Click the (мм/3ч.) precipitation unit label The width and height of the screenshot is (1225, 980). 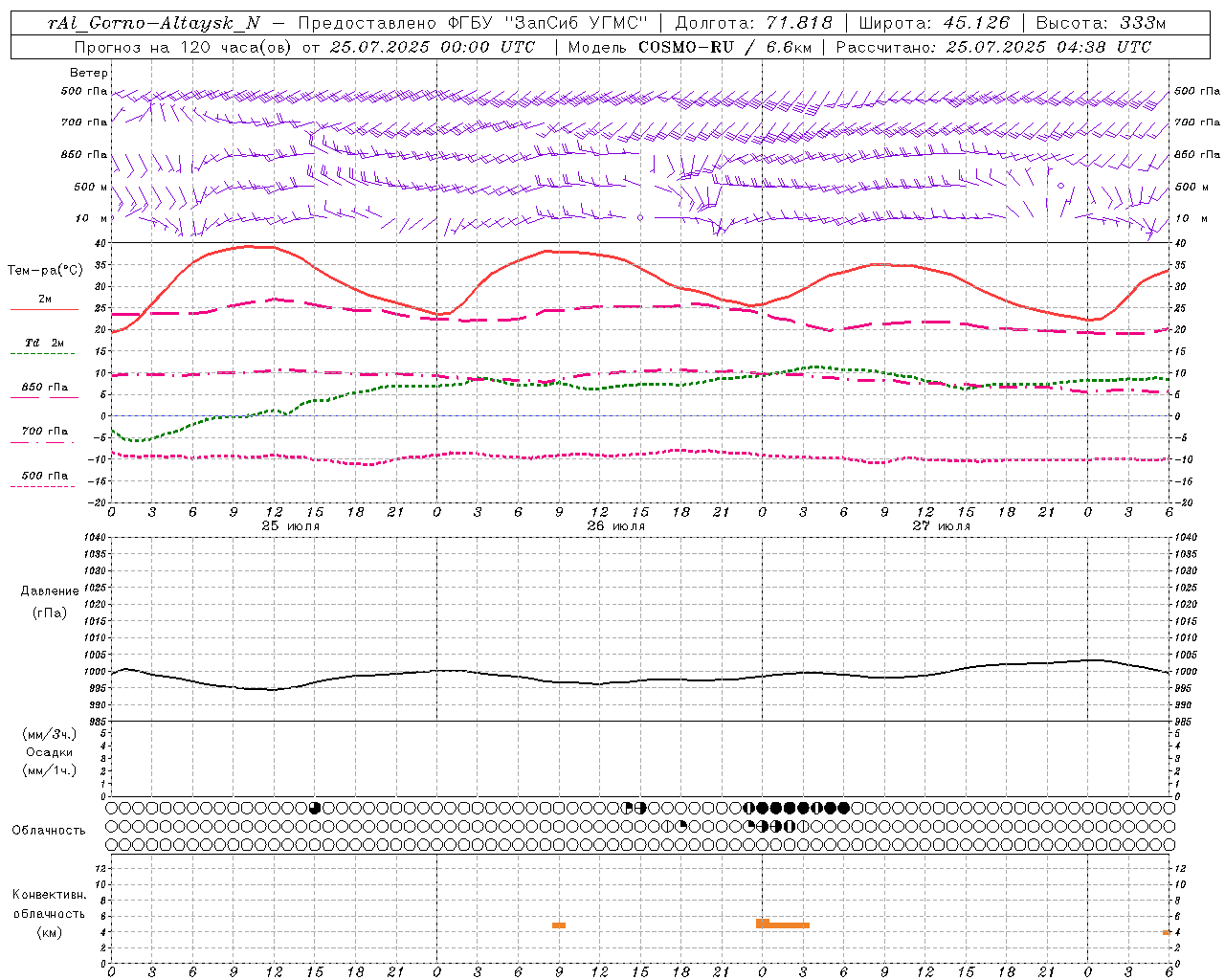(50, 734)
